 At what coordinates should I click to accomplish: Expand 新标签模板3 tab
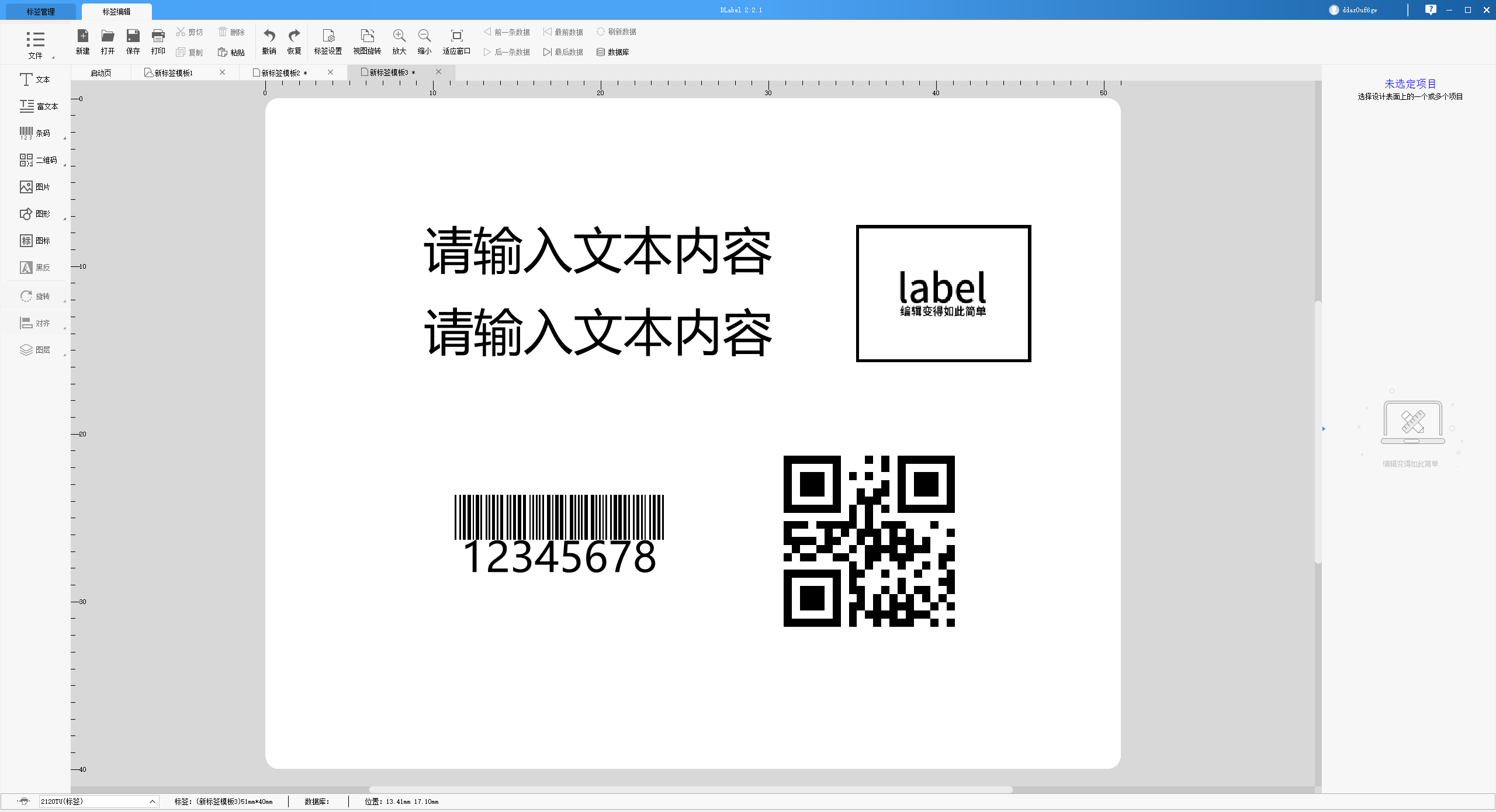pyautogui.click(x=391, y=71)
